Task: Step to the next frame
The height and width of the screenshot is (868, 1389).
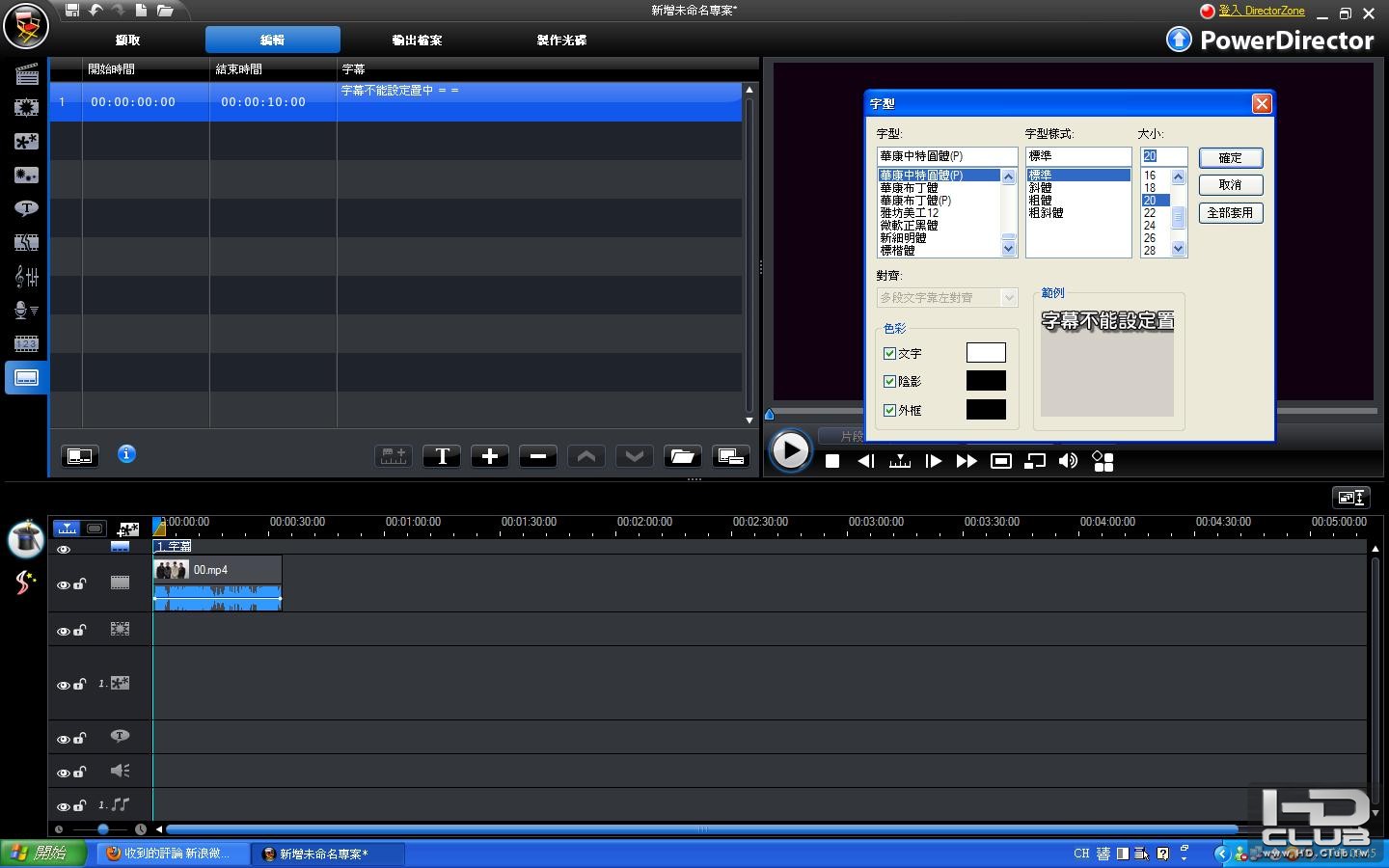Action: pyautogui.click(x=933, y=461)
